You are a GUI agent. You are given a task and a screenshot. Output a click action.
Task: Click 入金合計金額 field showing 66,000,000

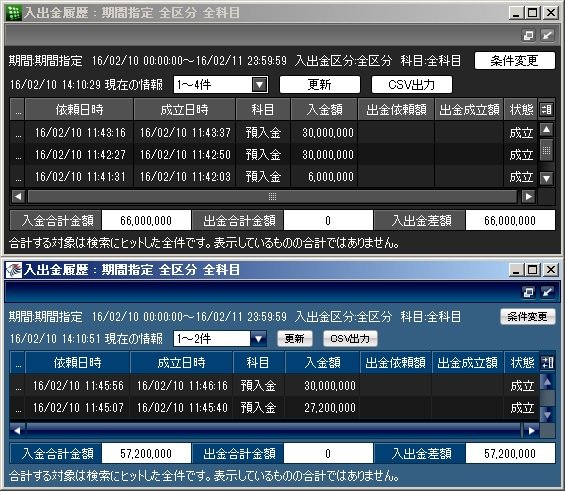click(x=146, y=220)
